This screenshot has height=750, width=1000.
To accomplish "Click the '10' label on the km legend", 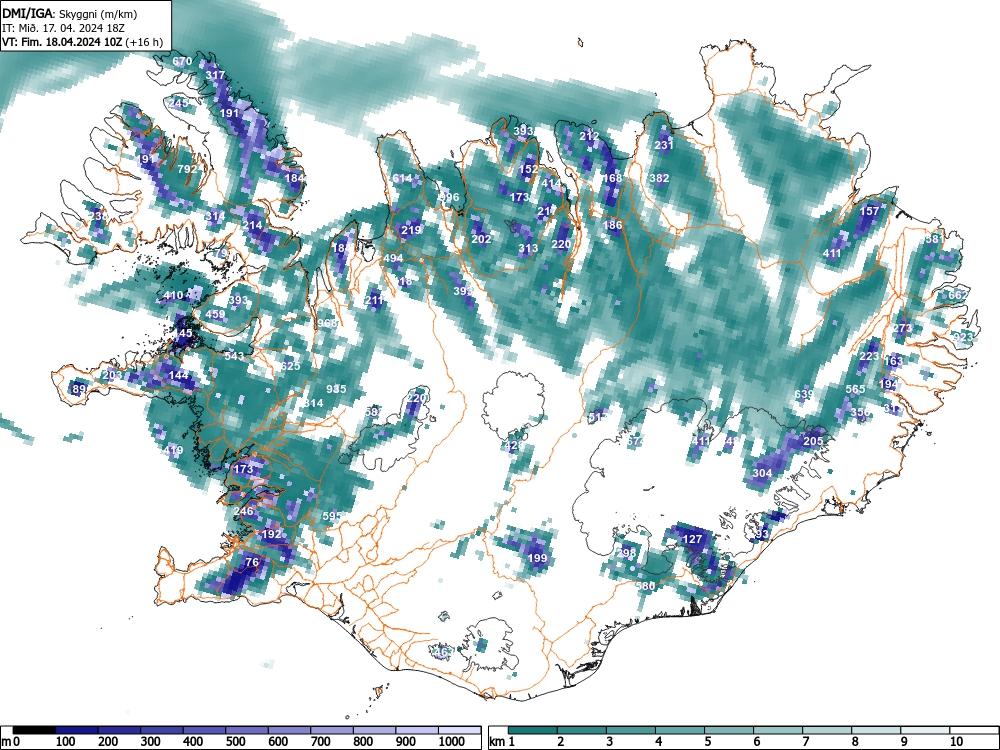I will coord(956,742).
